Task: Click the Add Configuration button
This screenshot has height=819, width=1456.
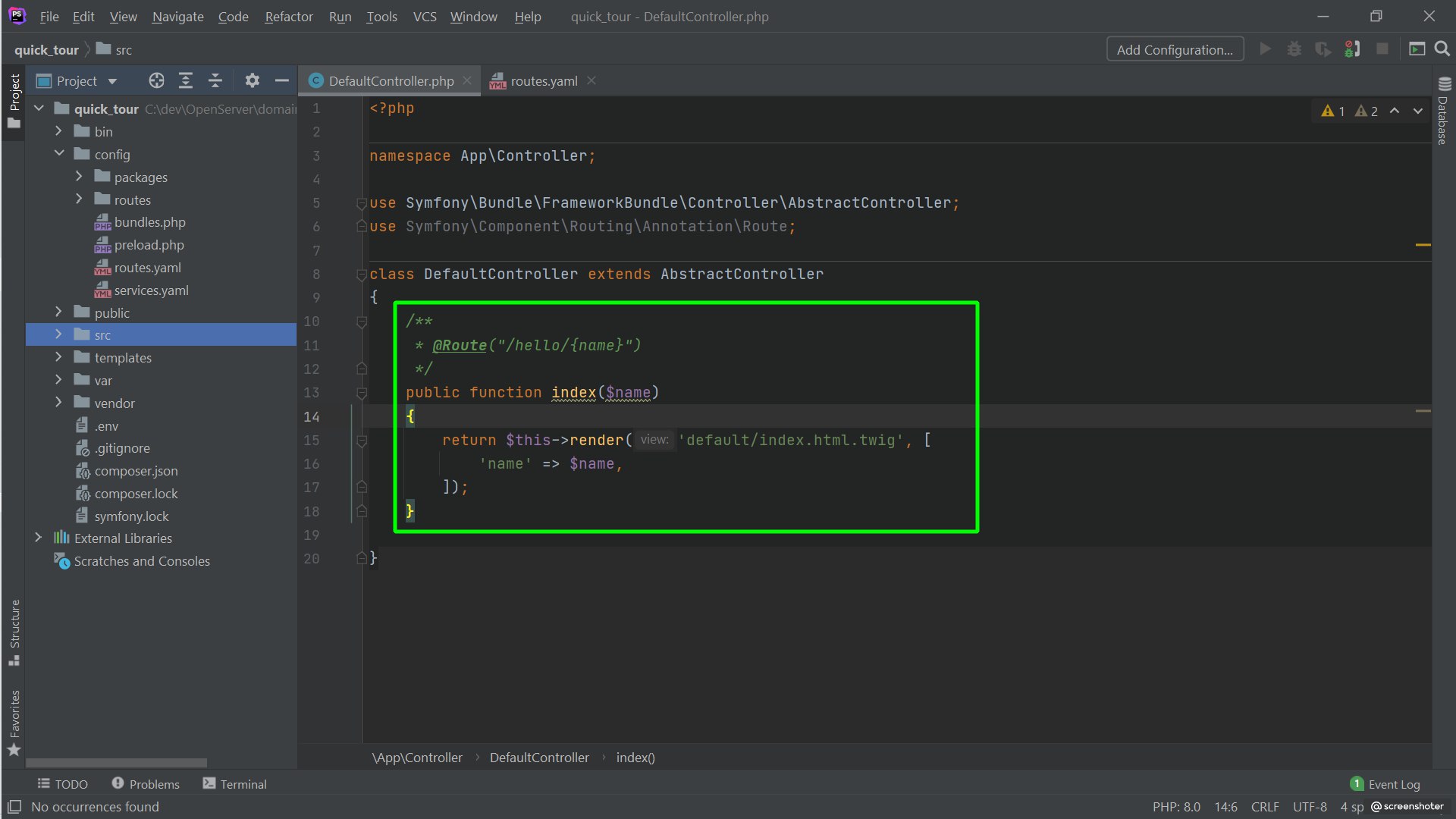Action: pos(1174,49)
